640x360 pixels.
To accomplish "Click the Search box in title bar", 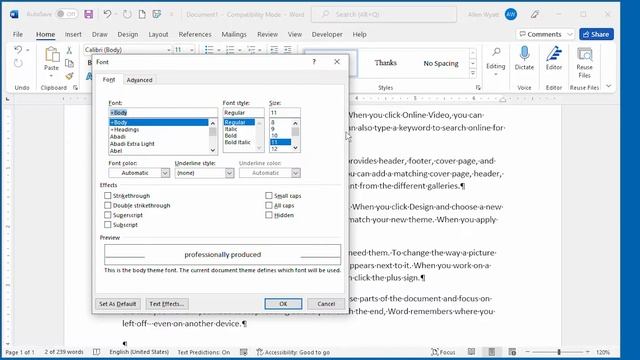I will tap(384, 14).
